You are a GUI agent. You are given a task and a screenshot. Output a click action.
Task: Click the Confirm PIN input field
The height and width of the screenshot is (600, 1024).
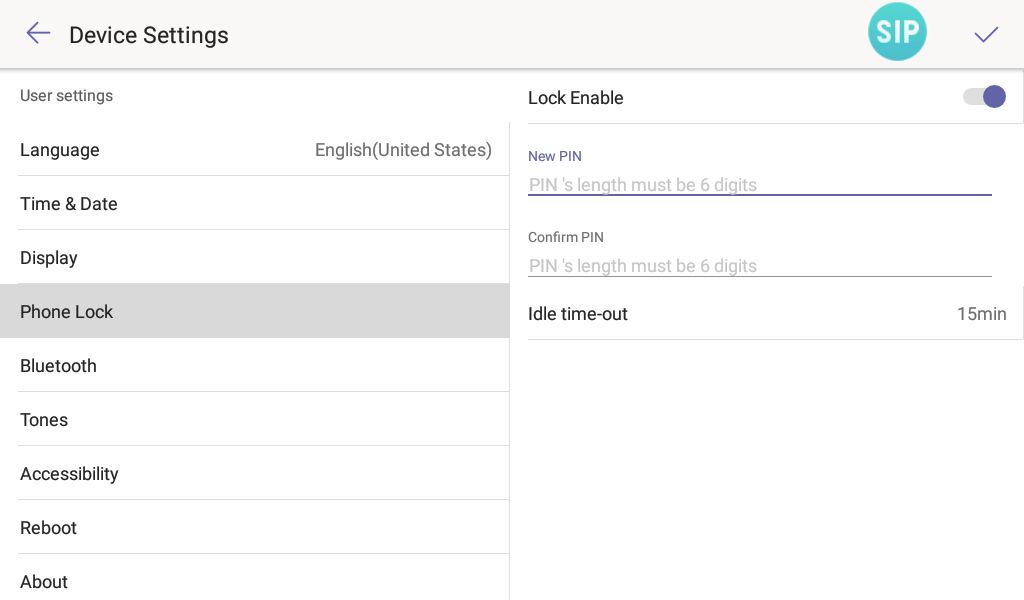[x=760, y=266]
